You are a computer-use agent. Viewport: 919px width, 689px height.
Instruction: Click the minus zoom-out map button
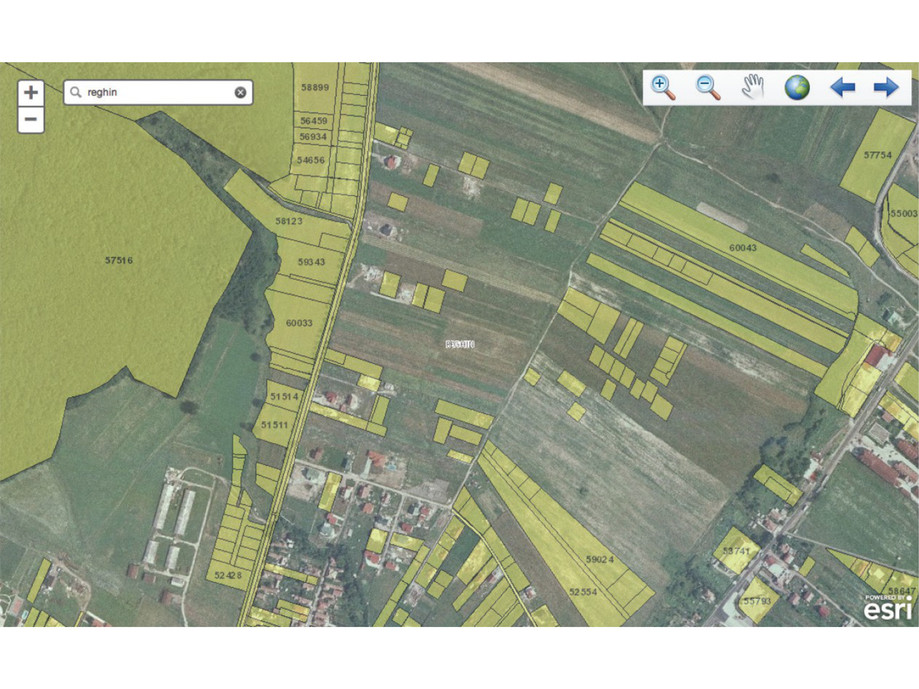(31, 120)
